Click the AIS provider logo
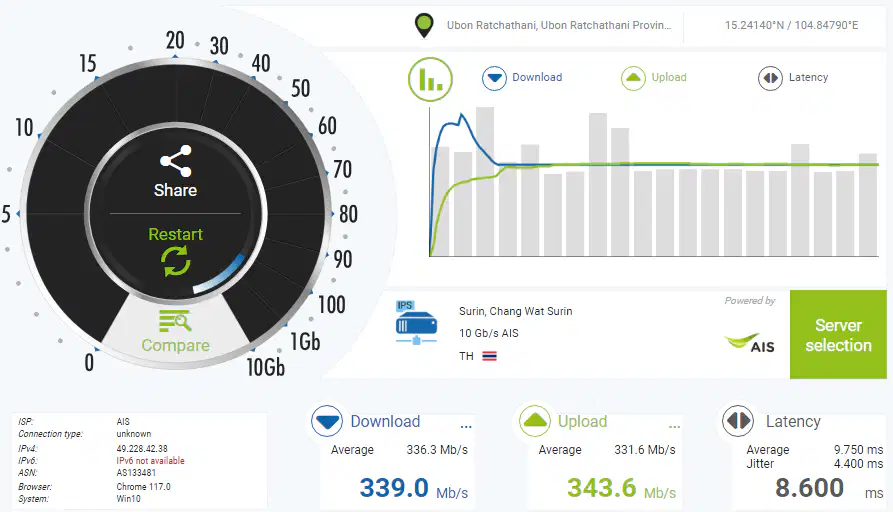 click(749, 342)
